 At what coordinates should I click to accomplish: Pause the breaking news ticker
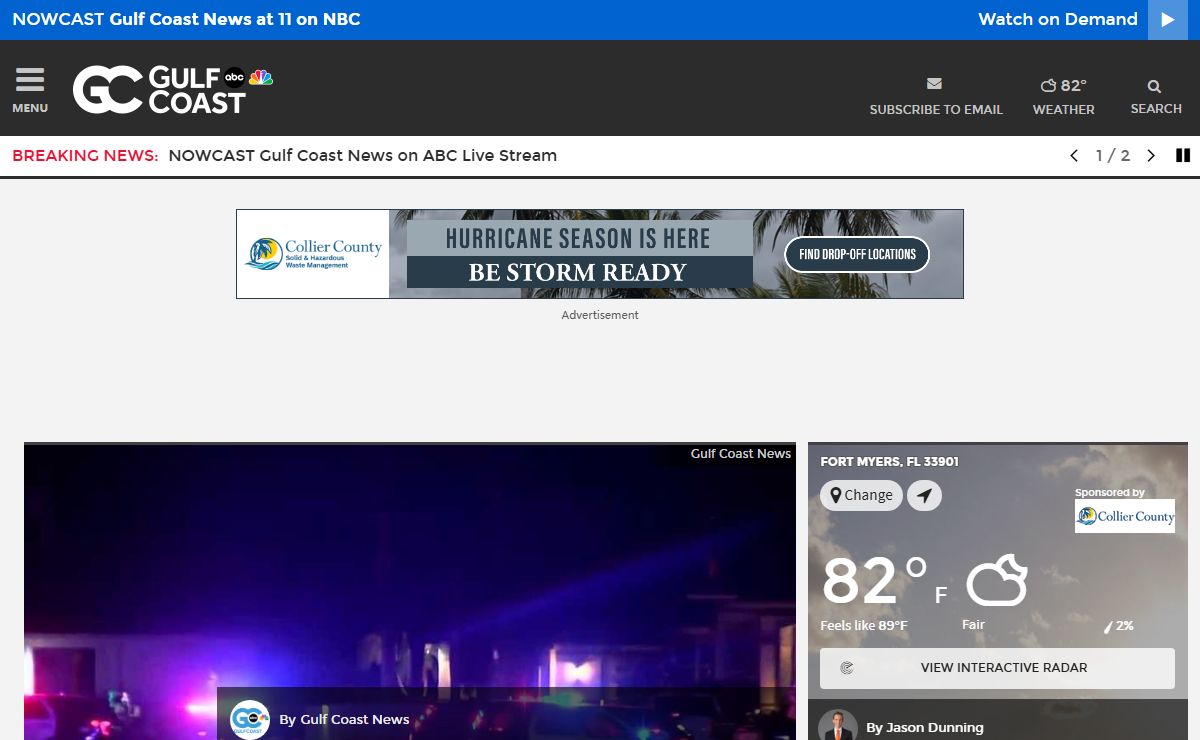pos(1183,156)
